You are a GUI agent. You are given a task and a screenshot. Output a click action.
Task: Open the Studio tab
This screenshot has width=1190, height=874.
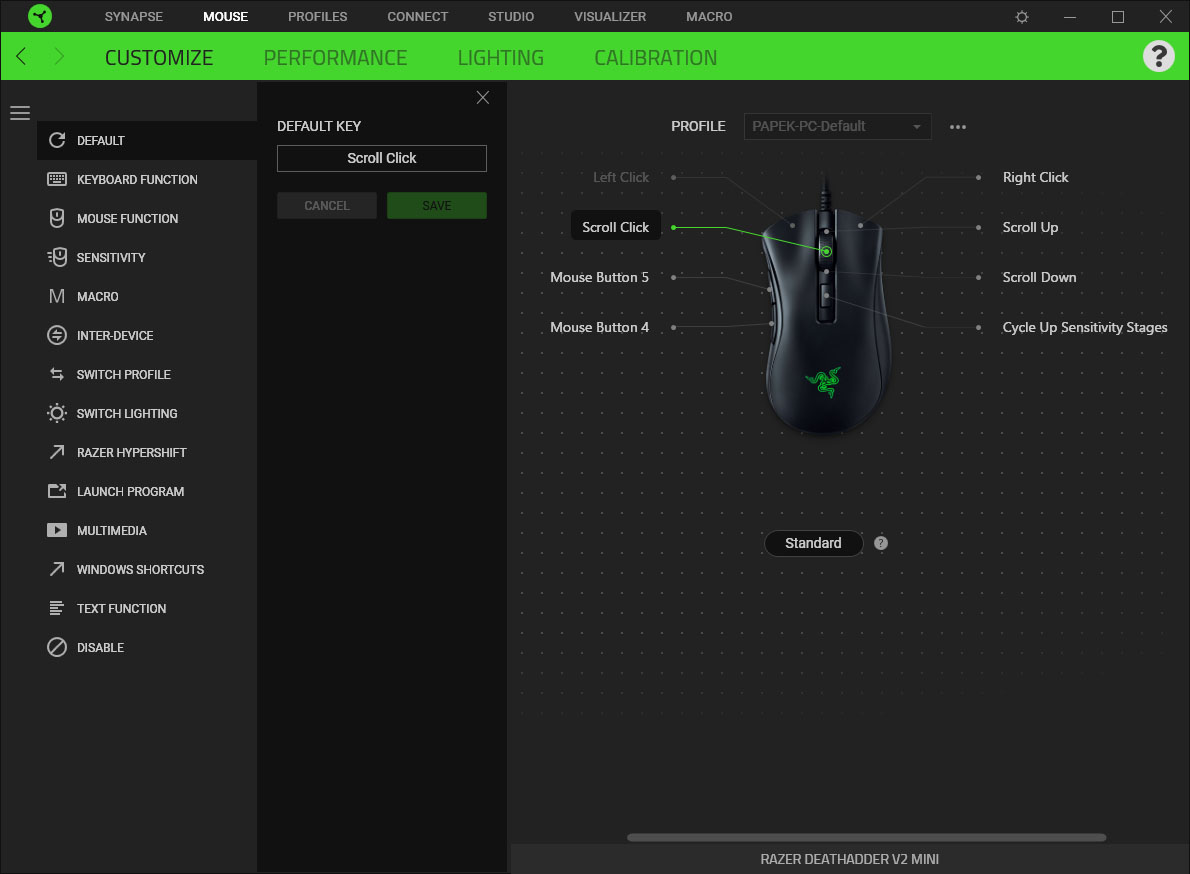pos(511,17)
